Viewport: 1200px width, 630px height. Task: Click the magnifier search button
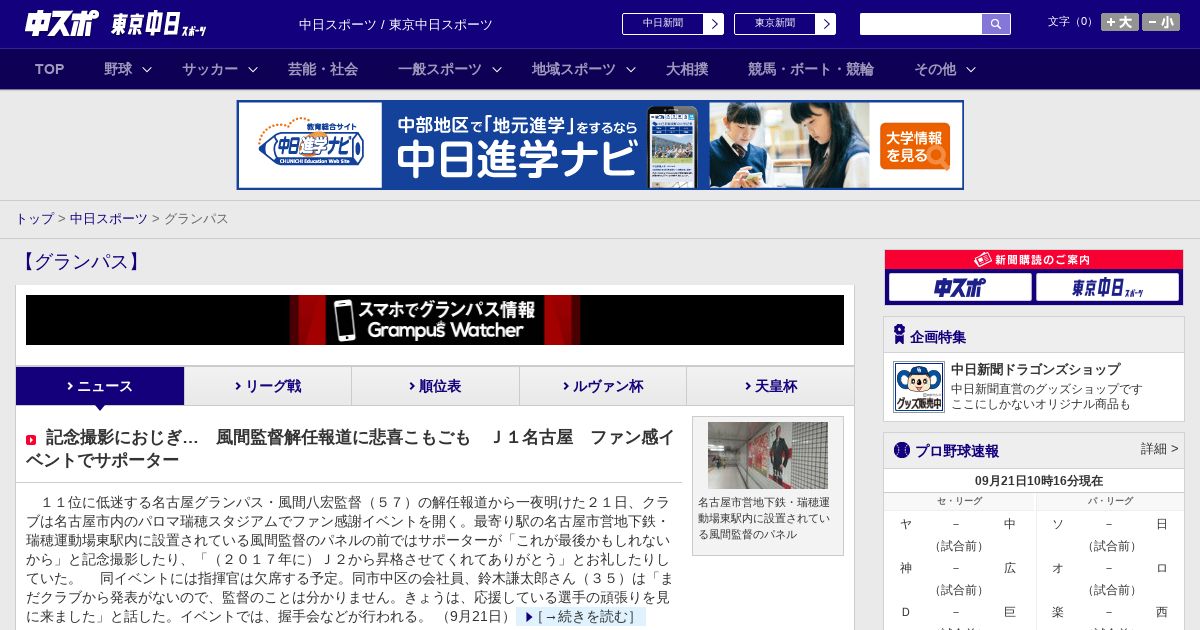click(996, 24)
